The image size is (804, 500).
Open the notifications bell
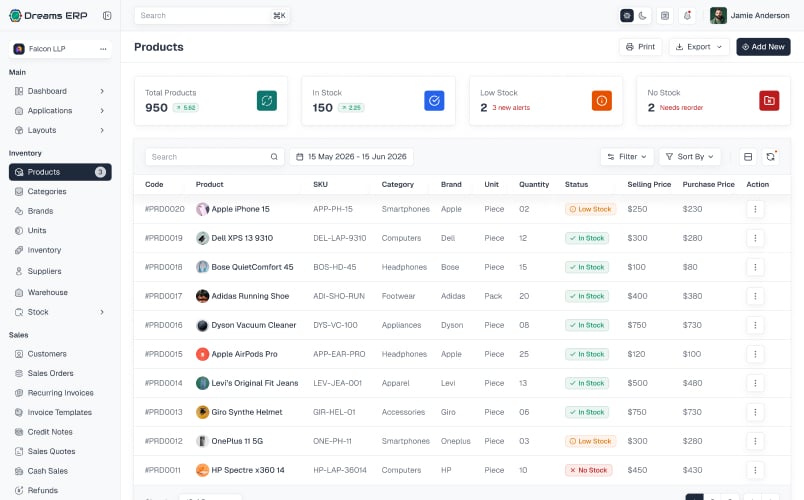tap(687, 16)
